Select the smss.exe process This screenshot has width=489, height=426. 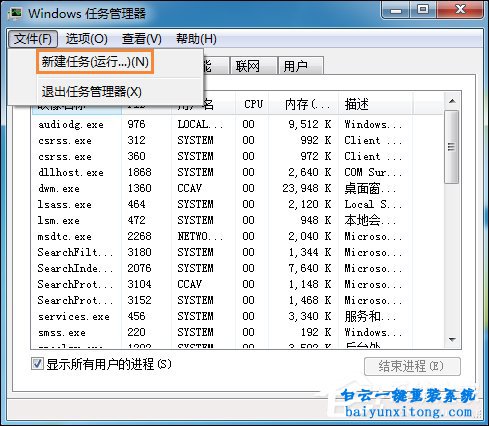pos(238,332)
